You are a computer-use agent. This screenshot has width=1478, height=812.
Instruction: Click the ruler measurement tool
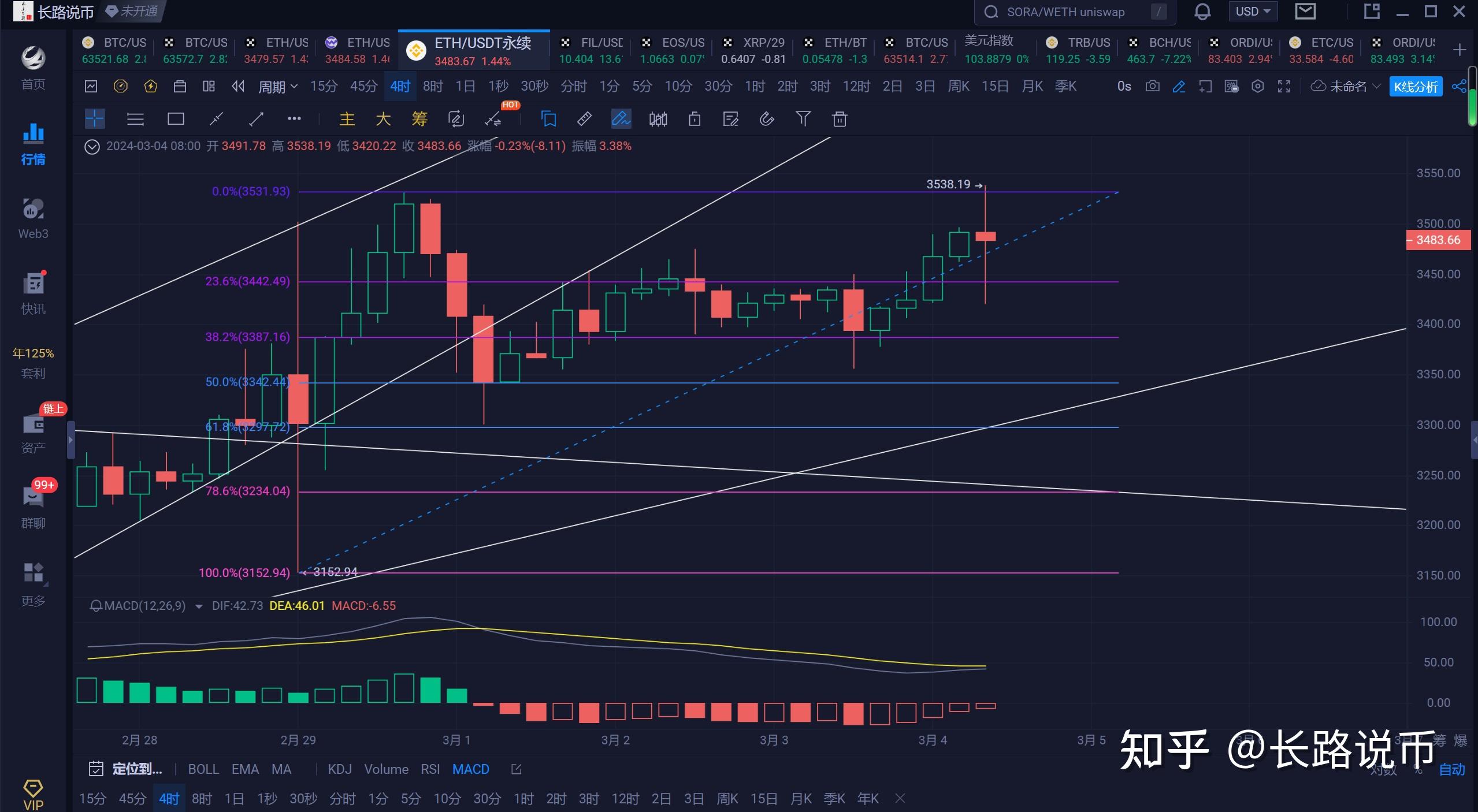tap(584, 119)
